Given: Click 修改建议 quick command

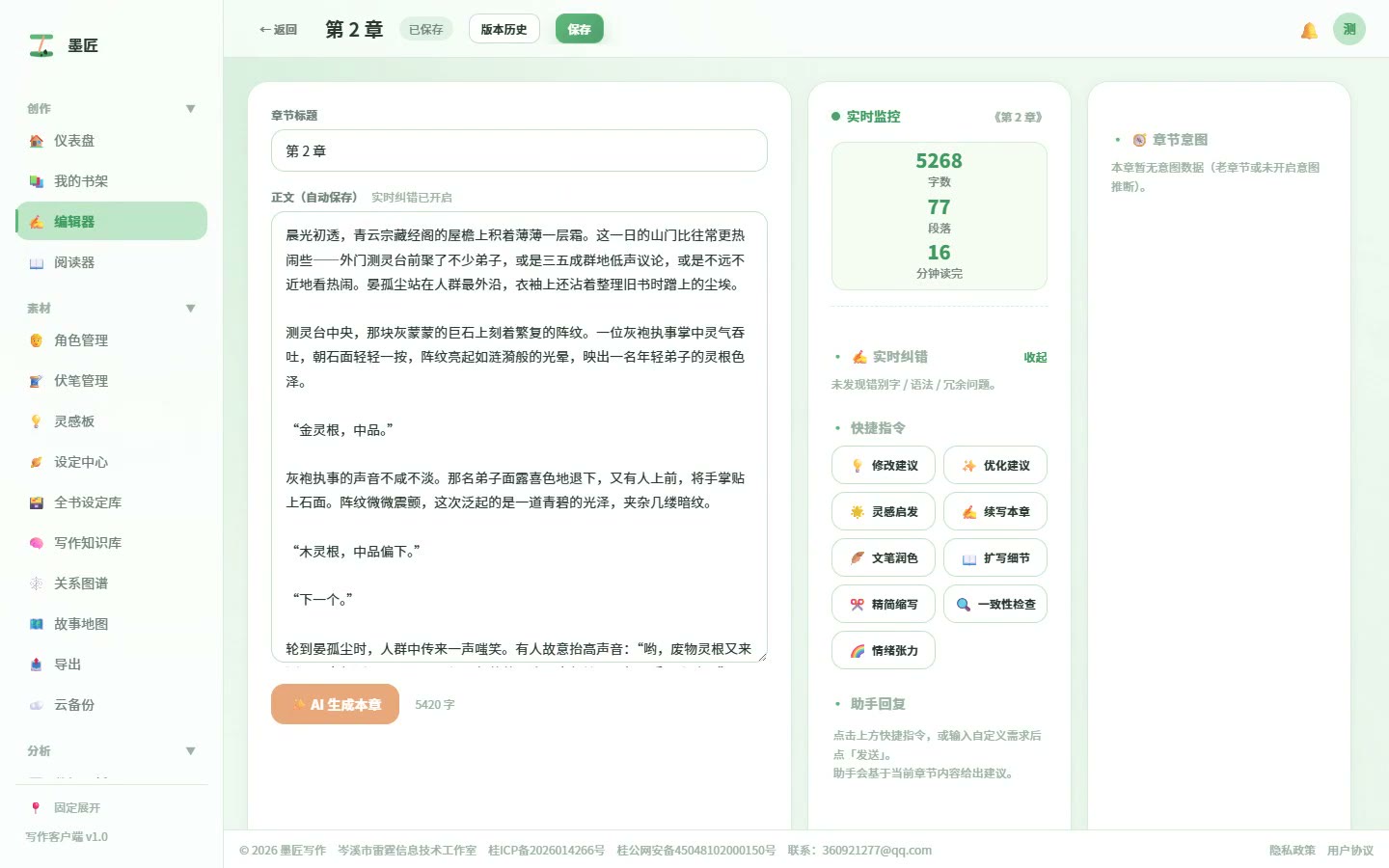Looking at the screenshot, I should tap(883, 465).
